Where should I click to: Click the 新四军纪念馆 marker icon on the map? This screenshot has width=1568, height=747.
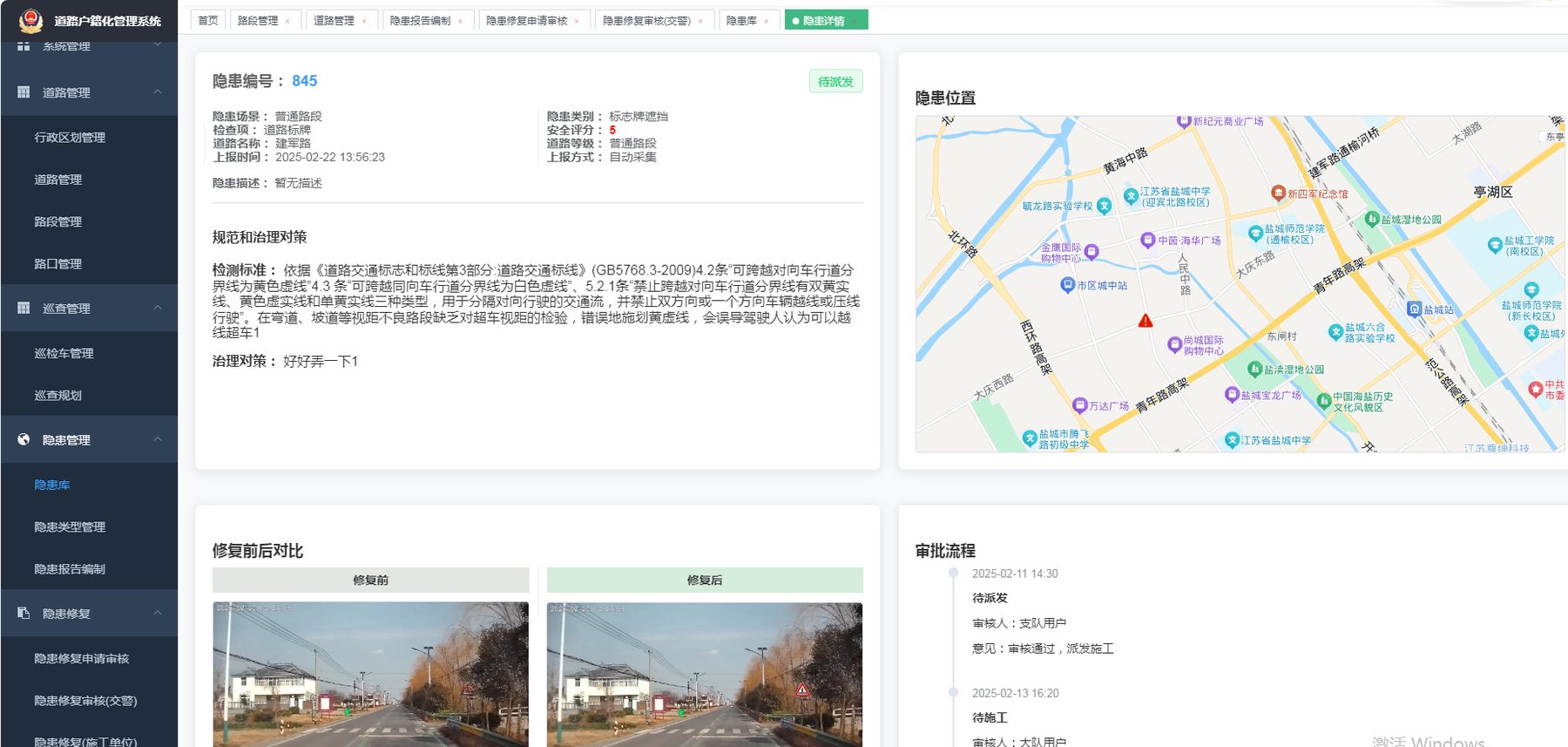[1278, 193]
